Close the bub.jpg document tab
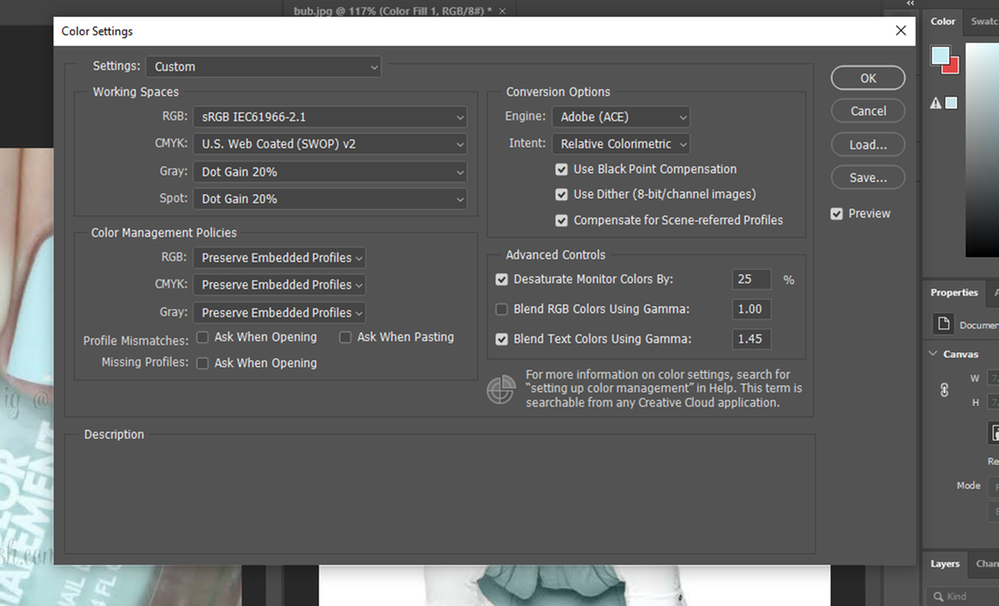This screenshot has height=606, width=999. 502,11
